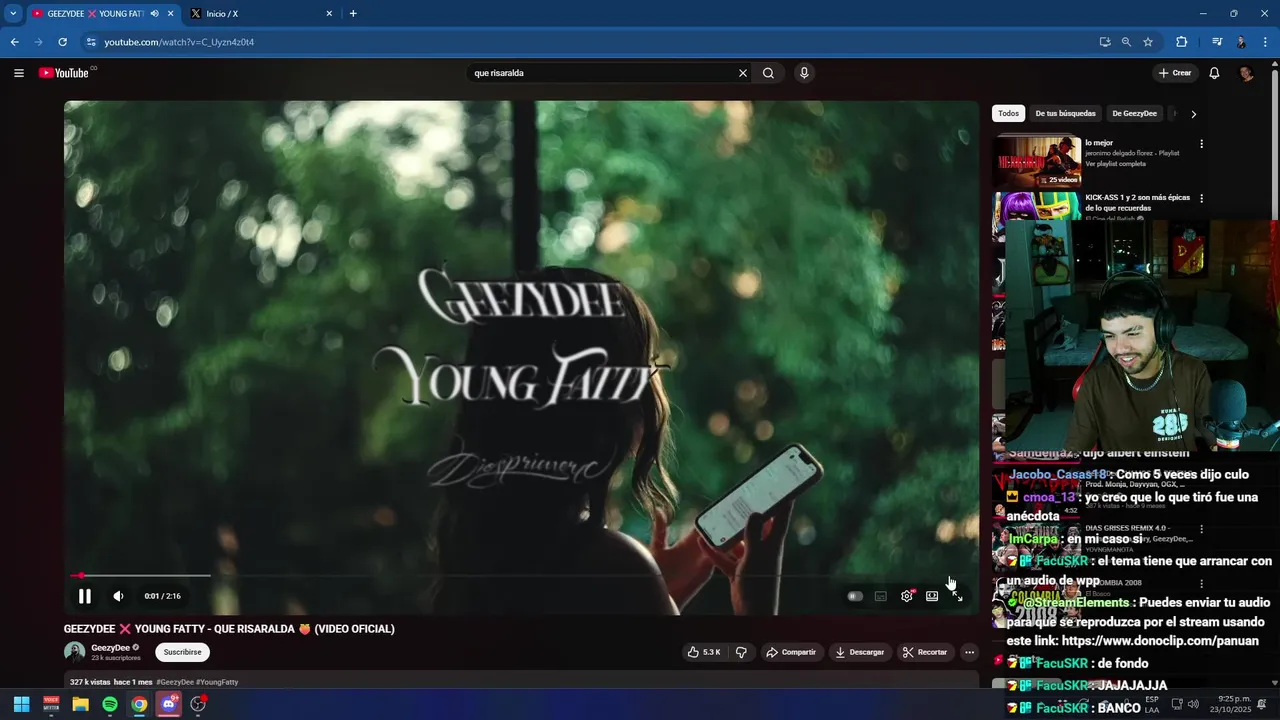Image resolution: width=1280 pixels, height=720 pixels.
Task: Enter full screen with the expand icon
Action: (x=957, y=596)
